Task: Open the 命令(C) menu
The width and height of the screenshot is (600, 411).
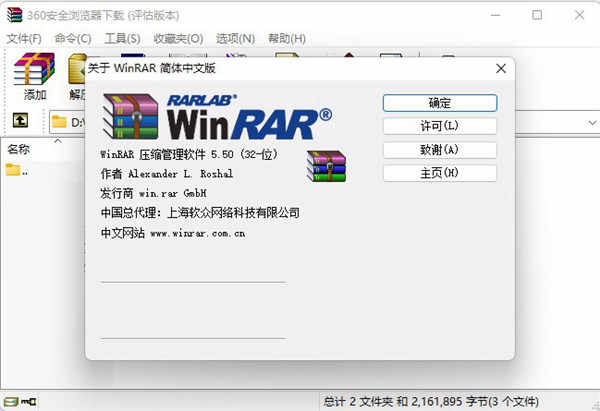Action: 73,38
